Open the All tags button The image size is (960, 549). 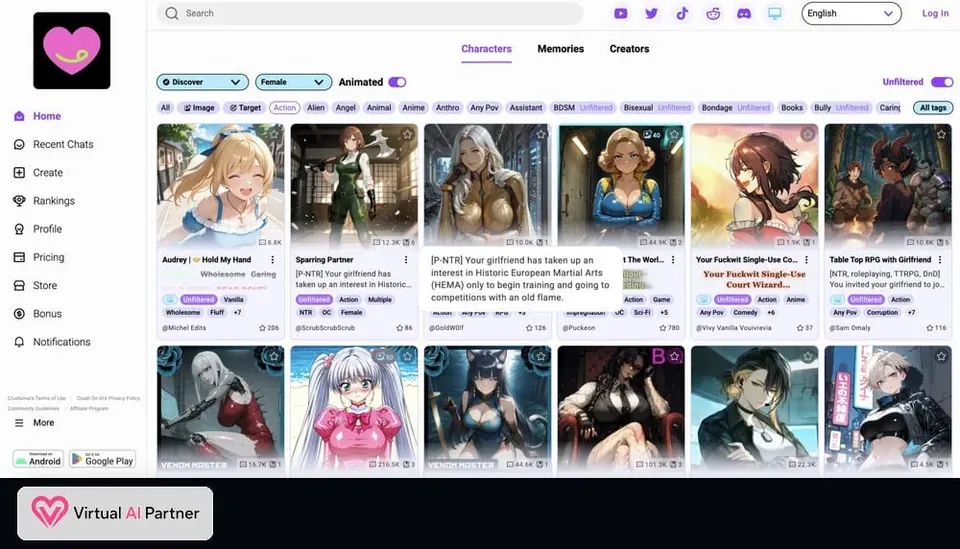[x=933, y=108]
